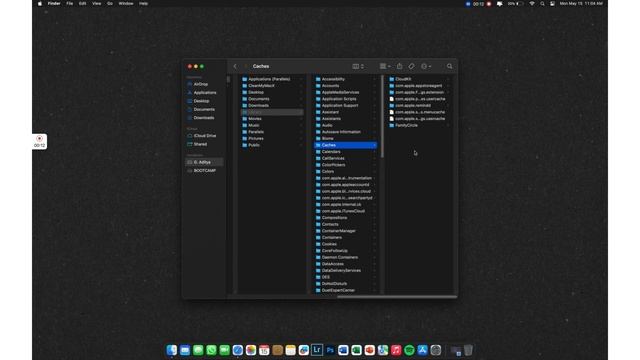Open the Window menu
This screenshot has width=640, height=360.
[x=126, y=3]
